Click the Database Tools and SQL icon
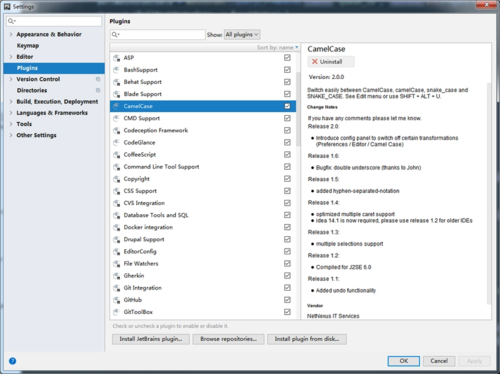 (x=116, y=215)
